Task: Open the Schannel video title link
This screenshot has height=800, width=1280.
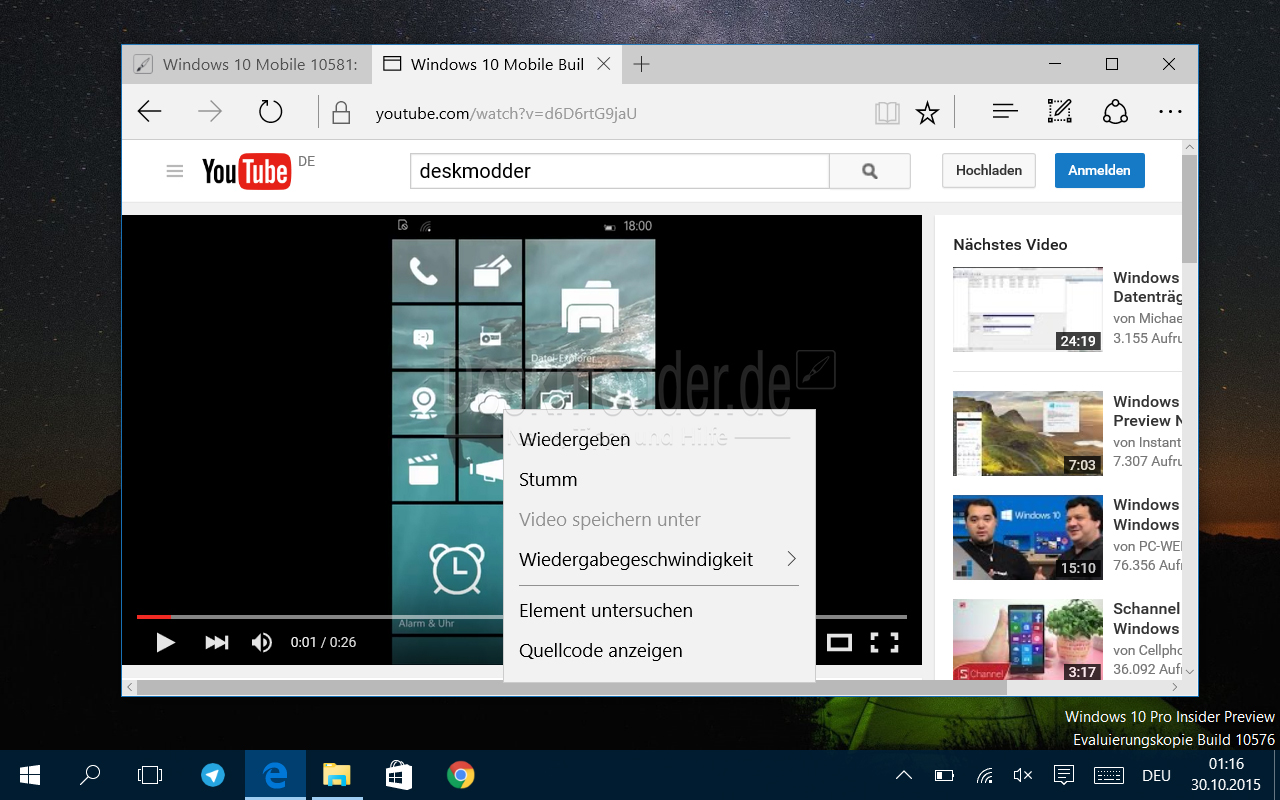Action: click(1147, 618)
